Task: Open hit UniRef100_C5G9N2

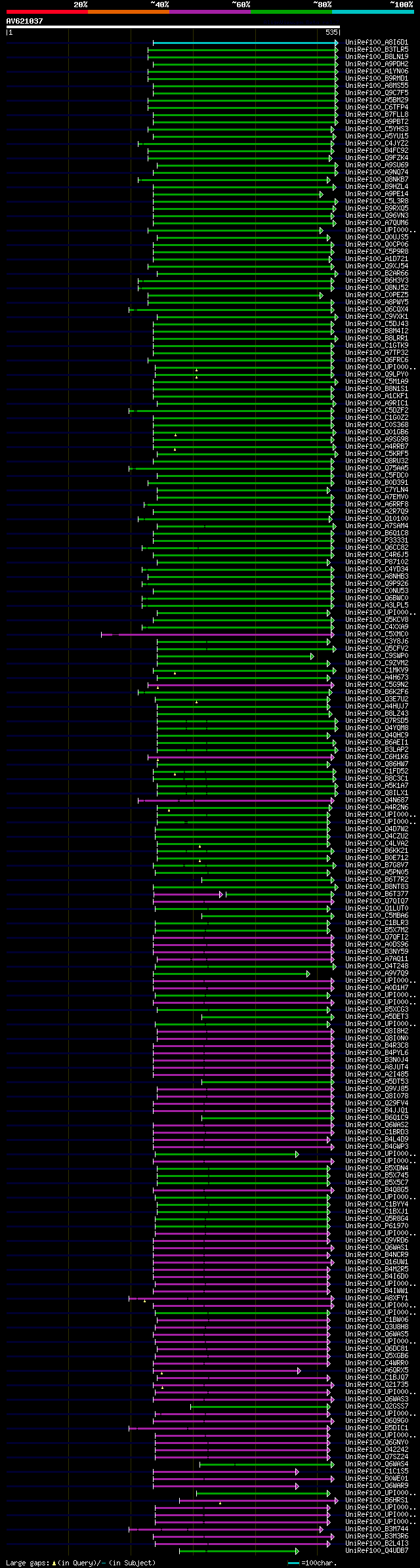Action: [x=377, y=685]
